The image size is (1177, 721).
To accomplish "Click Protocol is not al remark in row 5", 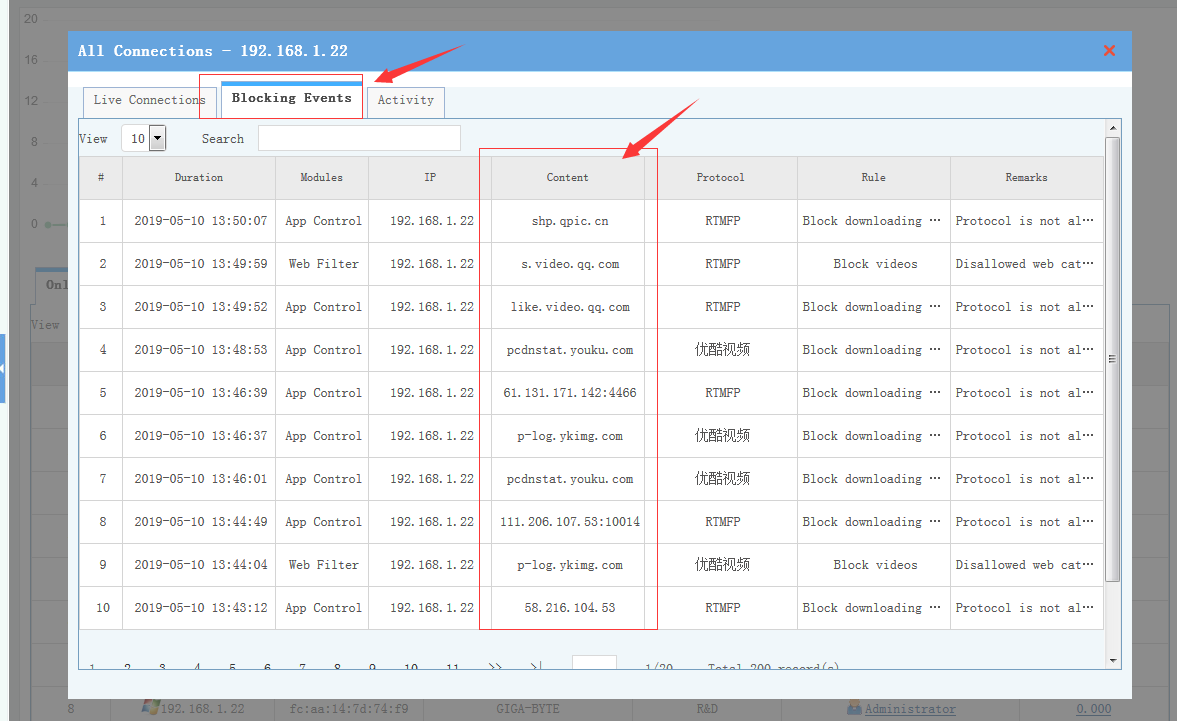I will click(1024, 393).
